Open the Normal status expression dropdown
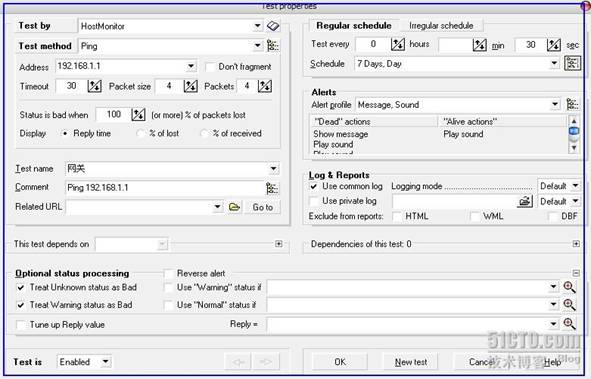Screen dimensions: 591x379 (553, 304)
